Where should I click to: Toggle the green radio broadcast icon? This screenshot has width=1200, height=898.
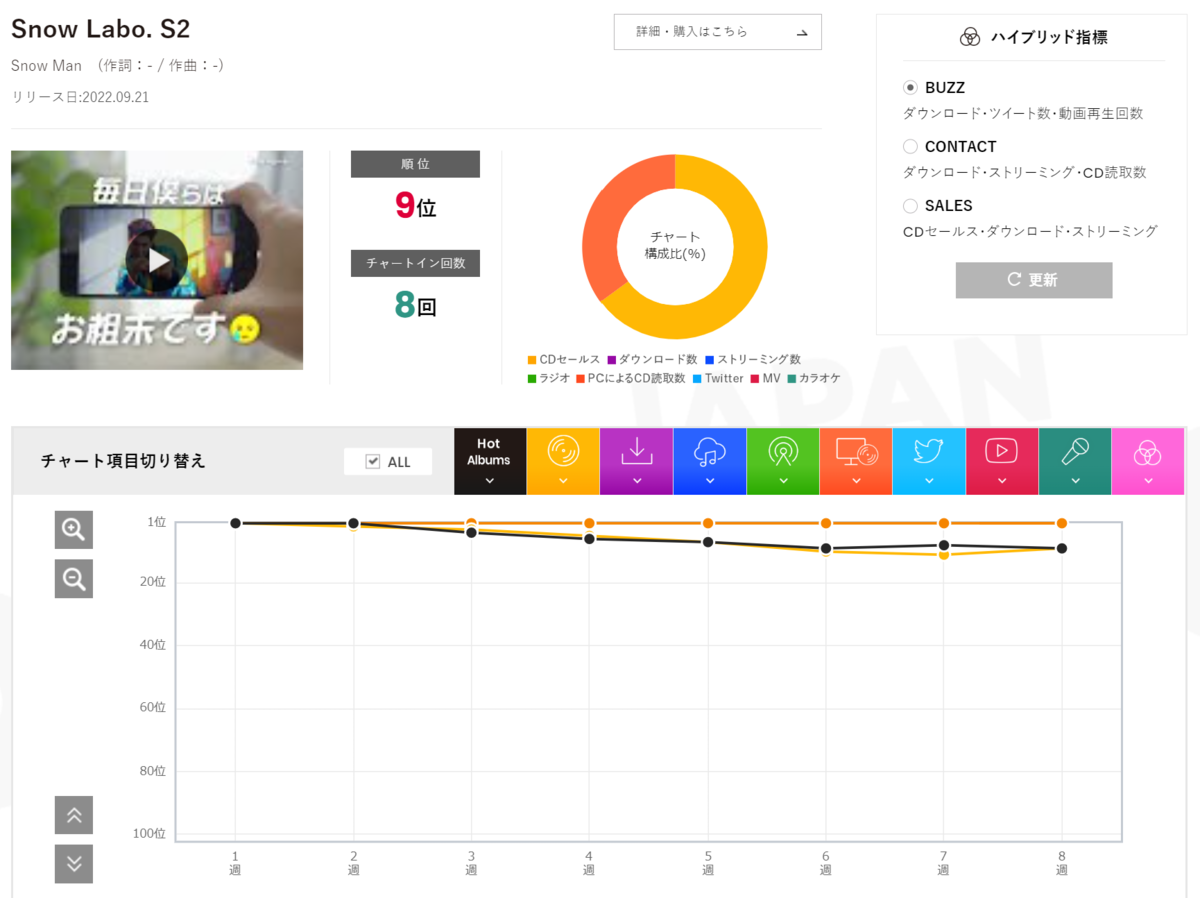(783, 461)
